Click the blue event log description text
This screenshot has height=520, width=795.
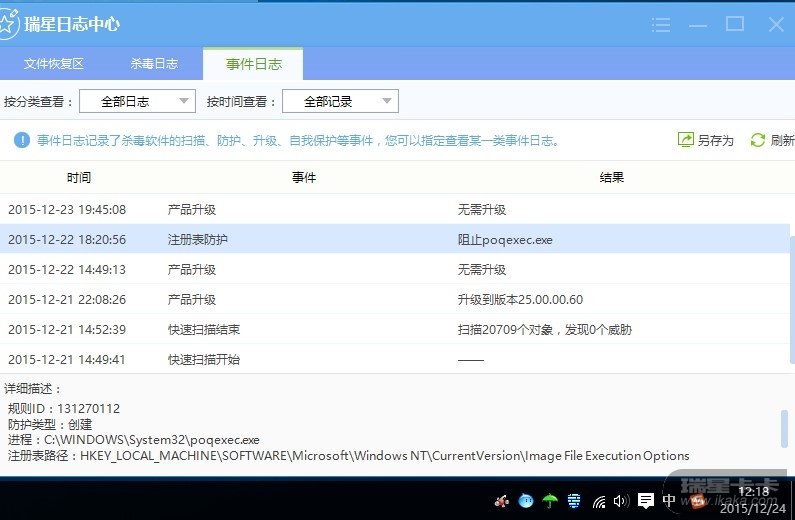coord(298,140)
